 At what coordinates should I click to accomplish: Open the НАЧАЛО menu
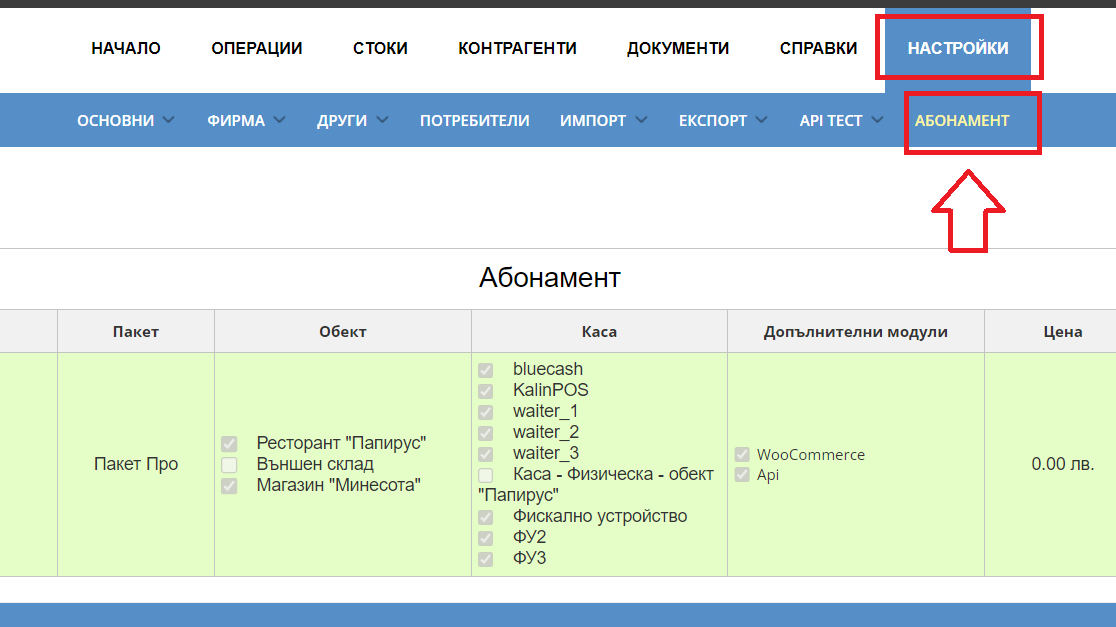[126, 48]
